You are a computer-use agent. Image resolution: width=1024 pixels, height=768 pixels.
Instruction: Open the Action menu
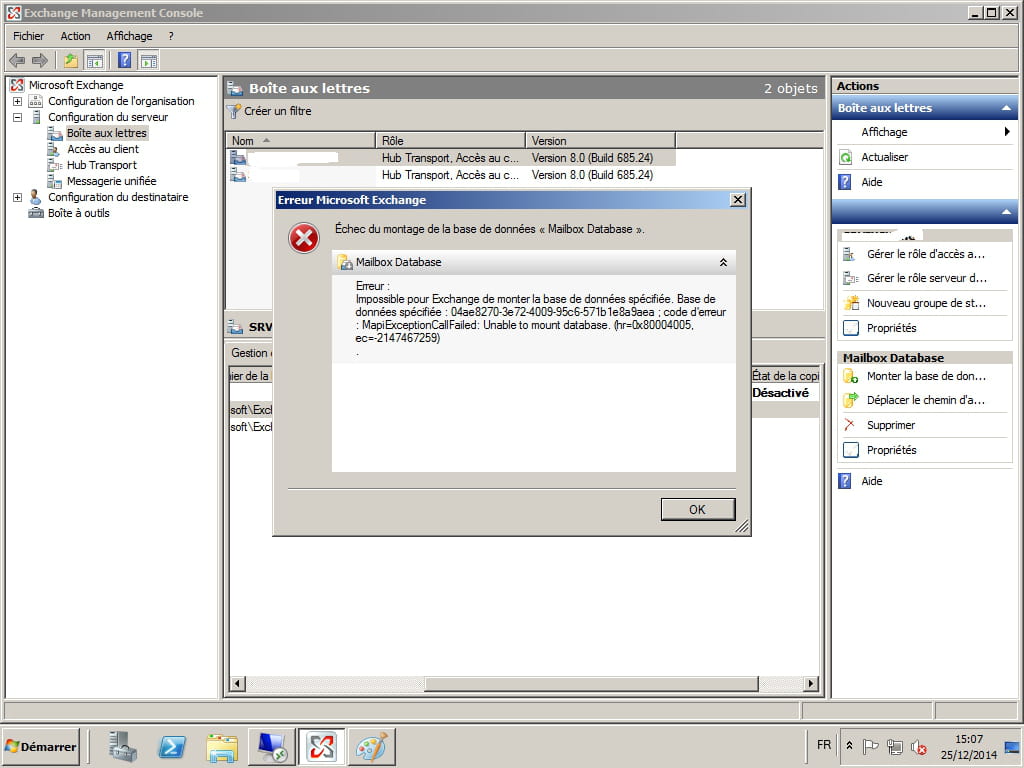point(76,36)
